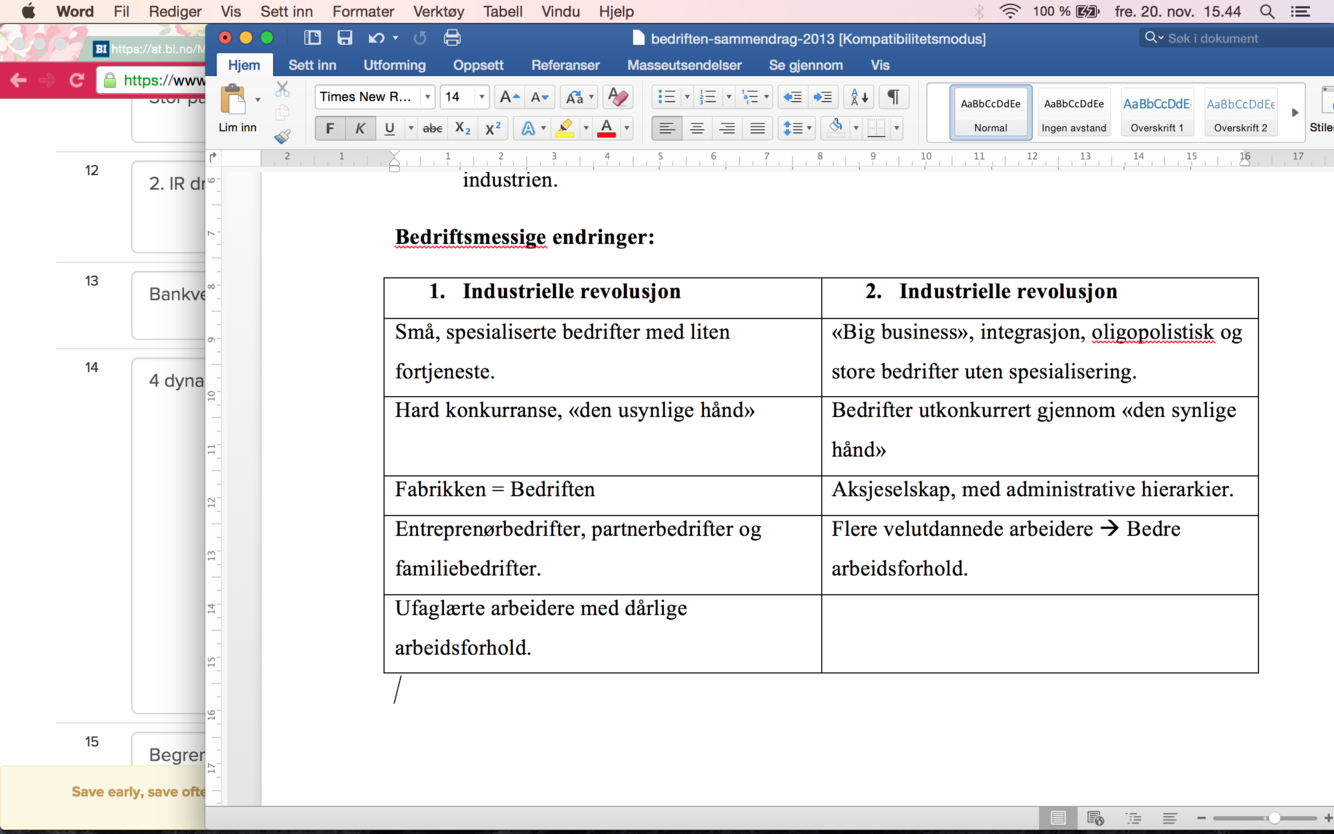Open the underline style dropdown arrow
This screenshot has height=834, width=1334.
[x=410, y=128]
